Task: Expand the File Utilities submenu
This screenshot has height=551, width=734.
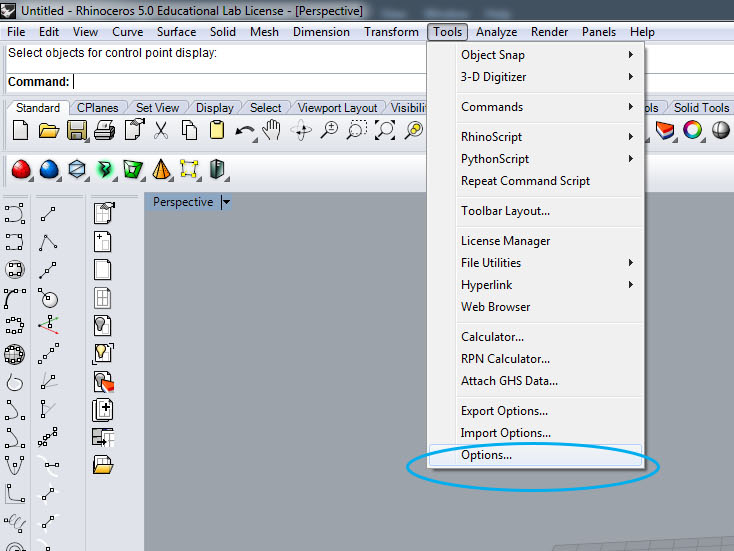Action: (x=631, y=263)
